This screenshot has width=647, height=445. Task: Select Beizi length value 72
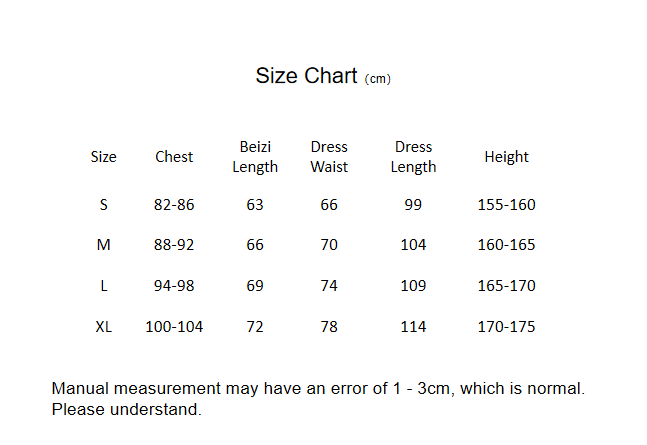click(x=255, y=327)
